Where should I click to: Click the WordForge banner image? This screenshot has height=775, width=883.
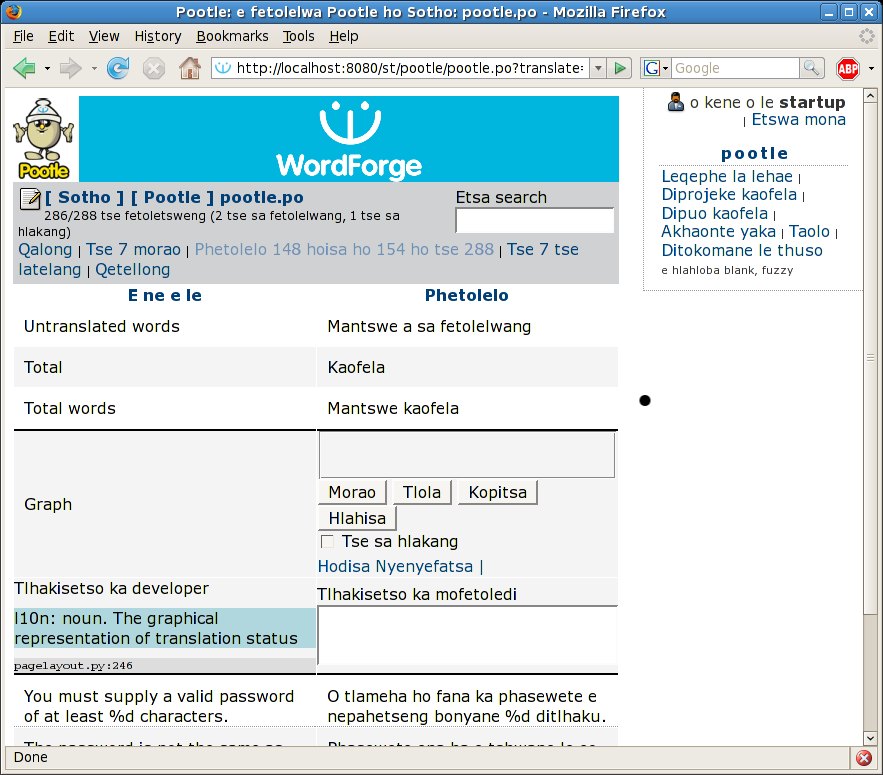[349, 139]
